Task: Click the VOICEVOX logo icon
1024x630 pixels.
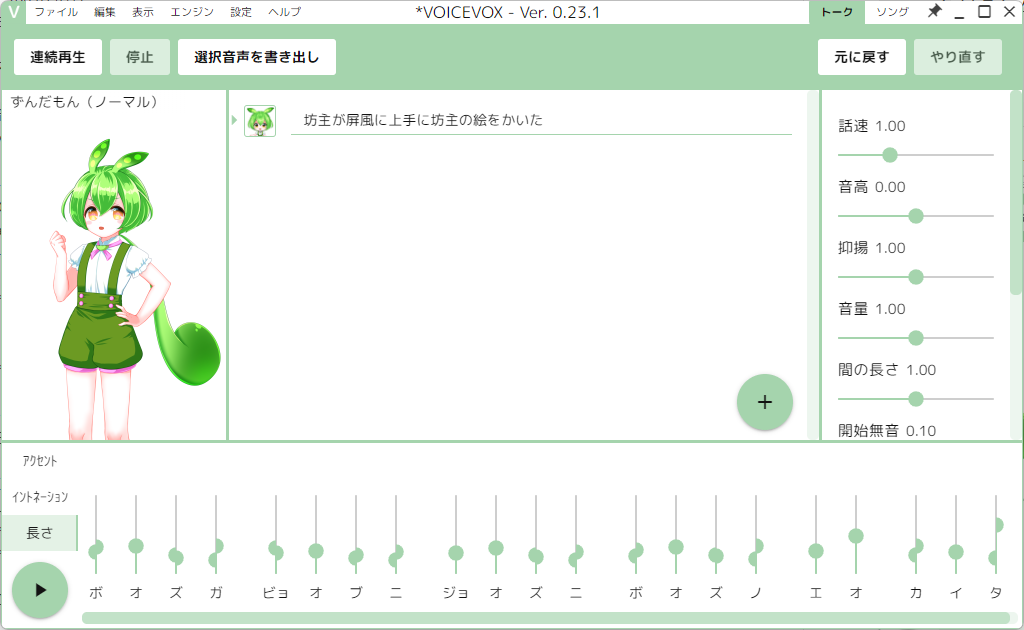Action: click(x=13, y=12)
